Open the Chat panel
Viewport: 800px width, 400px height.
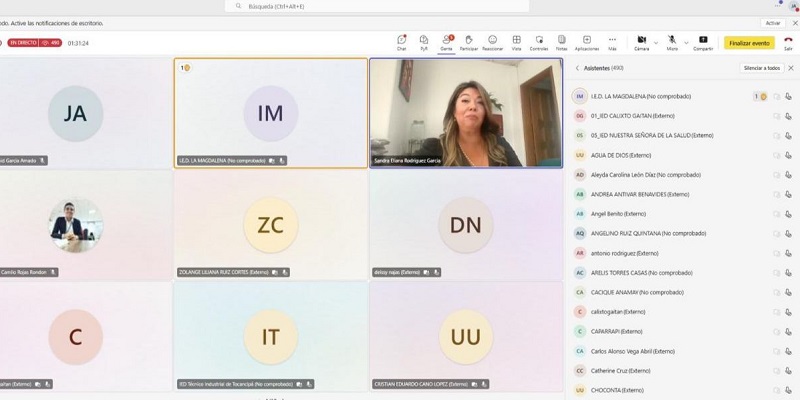click(401, 42)
